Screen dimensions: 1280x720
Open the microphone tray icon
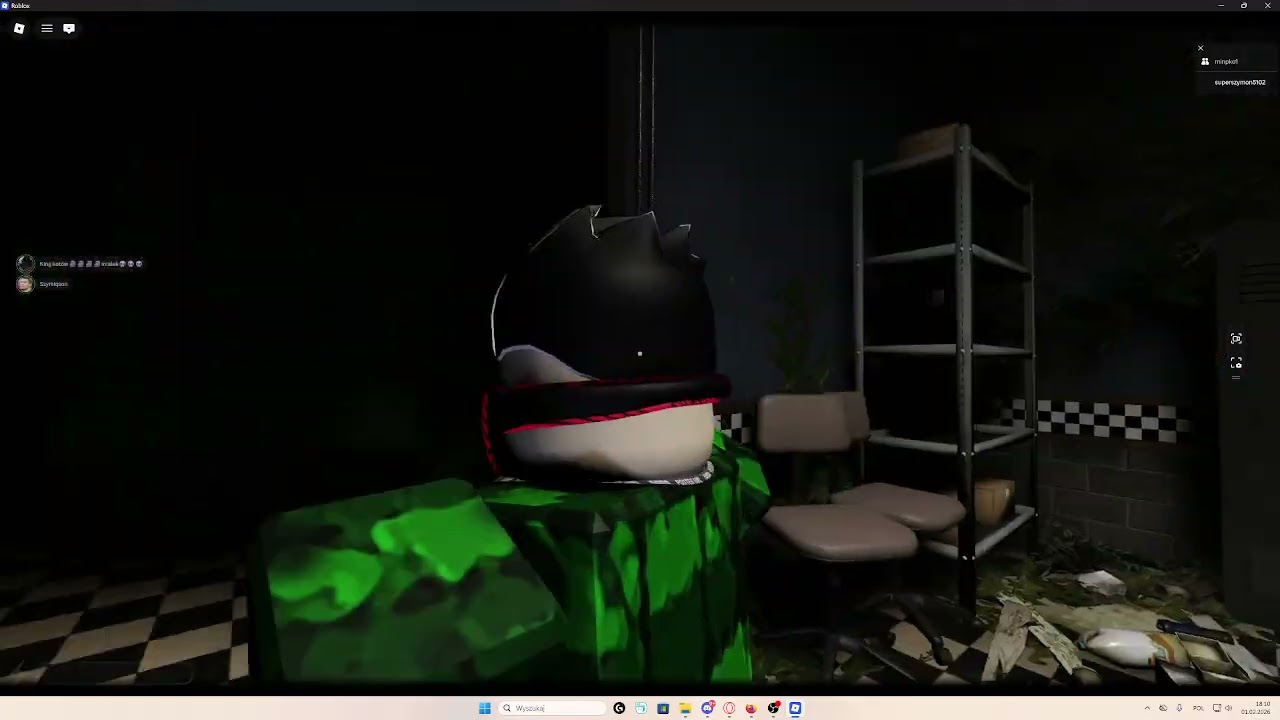coord(1179,708)
